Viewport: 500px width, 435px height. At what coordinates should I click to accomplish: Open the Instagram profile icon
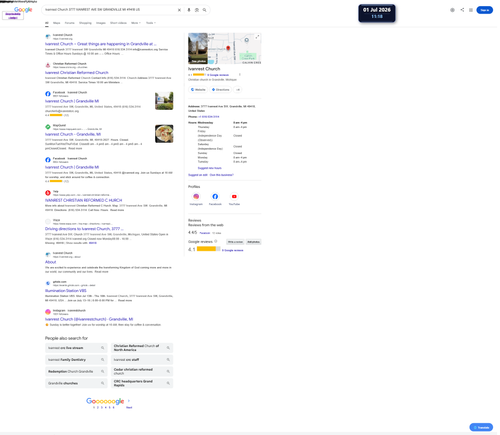click(x=196, y=197)
